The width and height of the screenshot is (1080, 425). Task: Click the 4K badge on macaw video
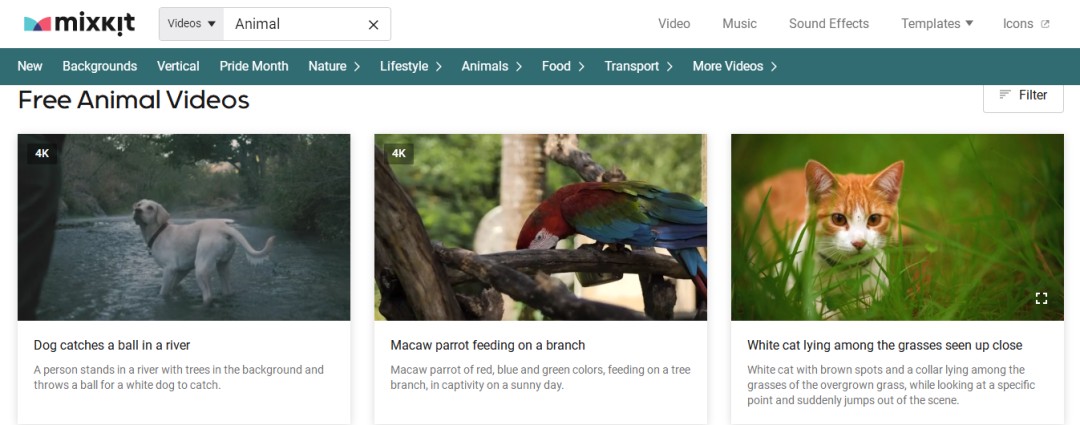399,154
